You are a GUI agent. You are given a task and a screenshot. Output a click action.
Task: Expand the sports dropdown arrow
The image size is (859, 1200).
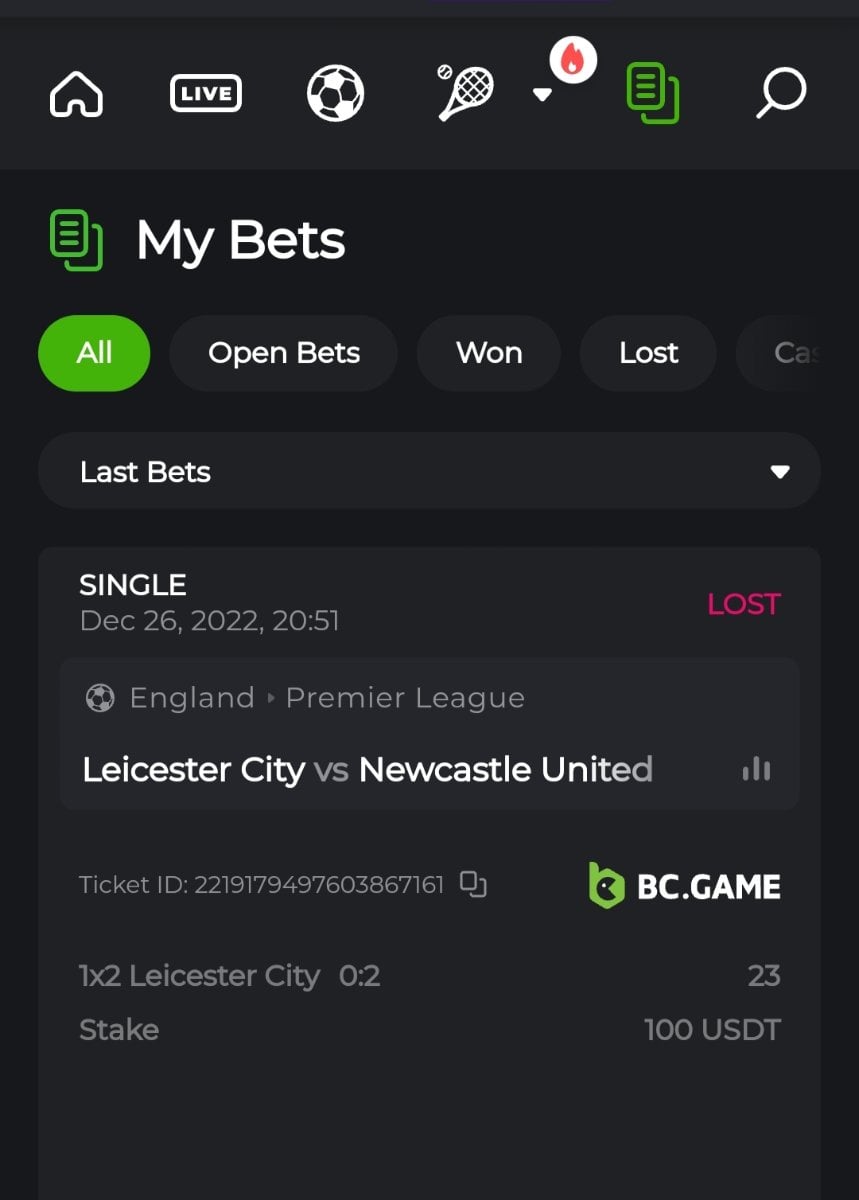[x=542, y=95]
